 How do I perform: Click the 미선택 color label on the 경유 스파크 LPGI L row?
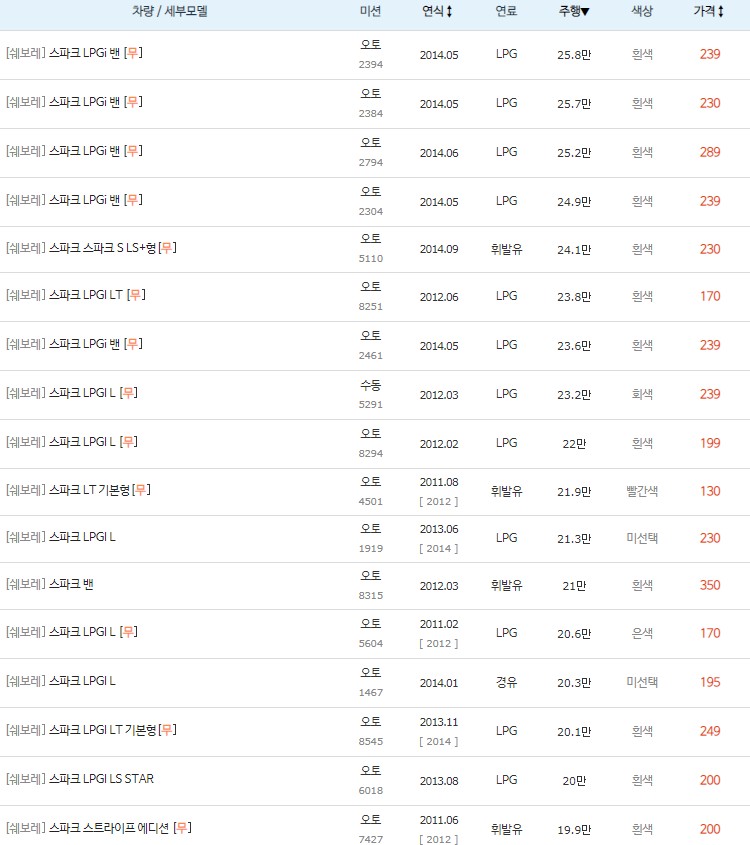(641, 683)
